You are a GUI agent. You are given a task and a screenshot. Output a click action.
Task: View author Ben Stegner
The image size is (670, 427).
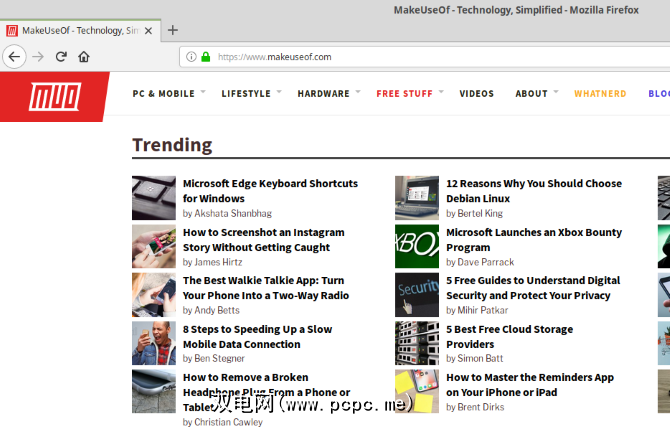[219, 359]
